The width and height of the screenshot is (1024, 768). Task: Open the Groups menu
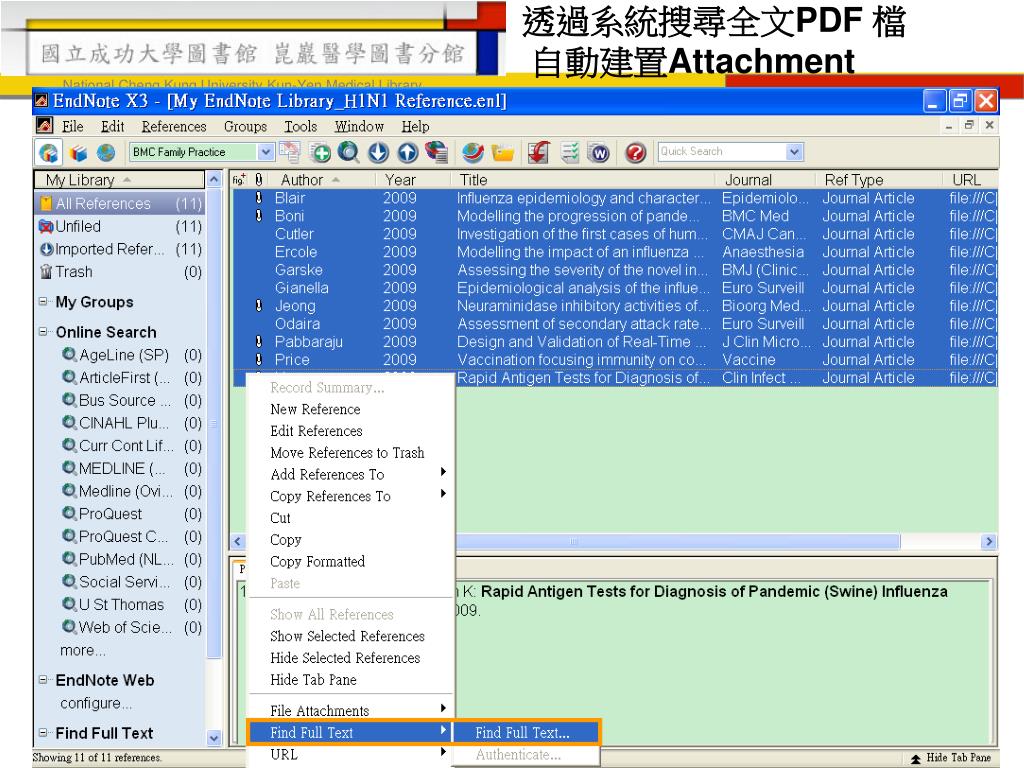tap(245, 126)
